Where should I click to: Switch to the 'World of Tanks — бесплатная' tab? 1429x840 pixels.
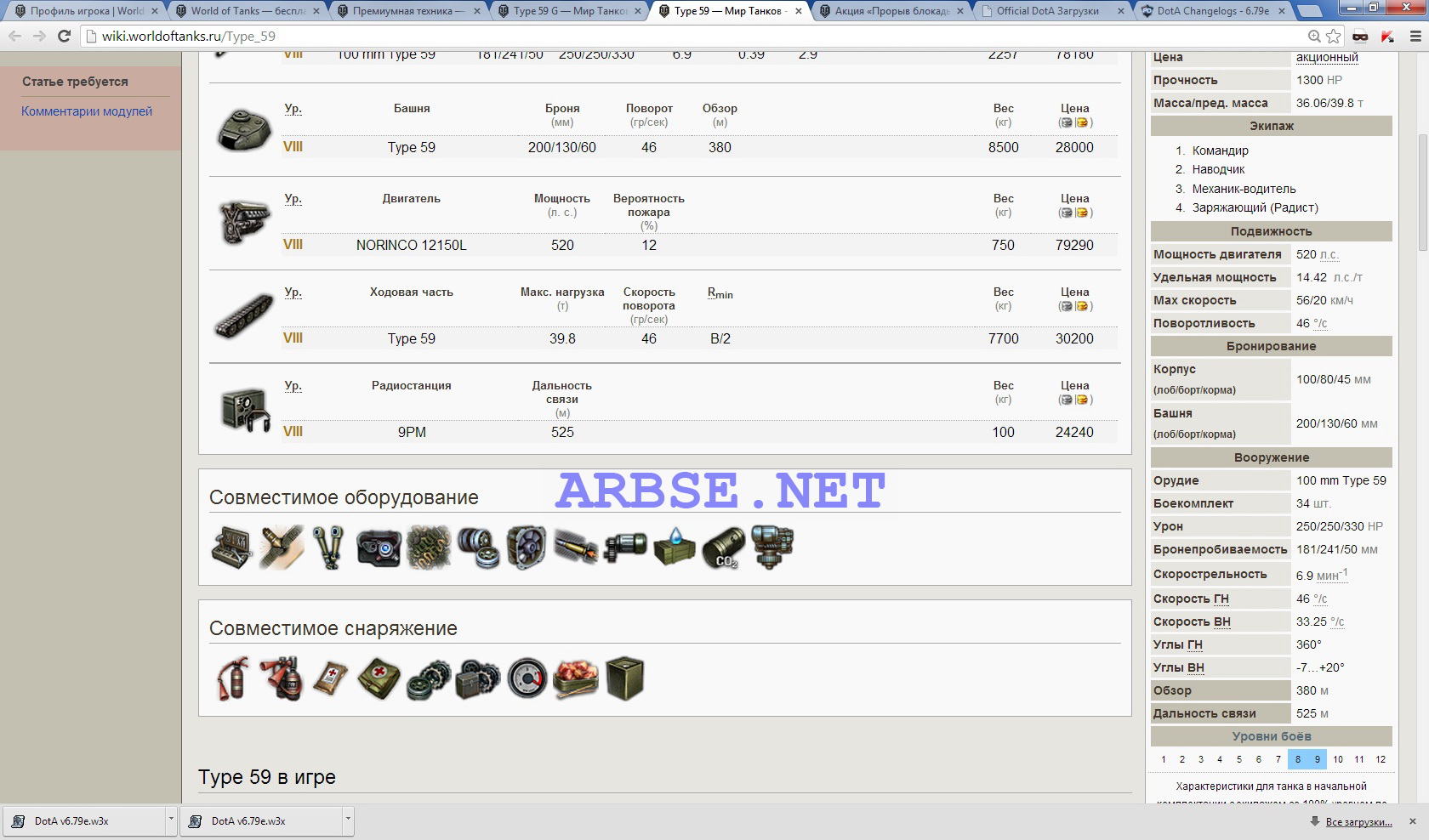[248, 11]
